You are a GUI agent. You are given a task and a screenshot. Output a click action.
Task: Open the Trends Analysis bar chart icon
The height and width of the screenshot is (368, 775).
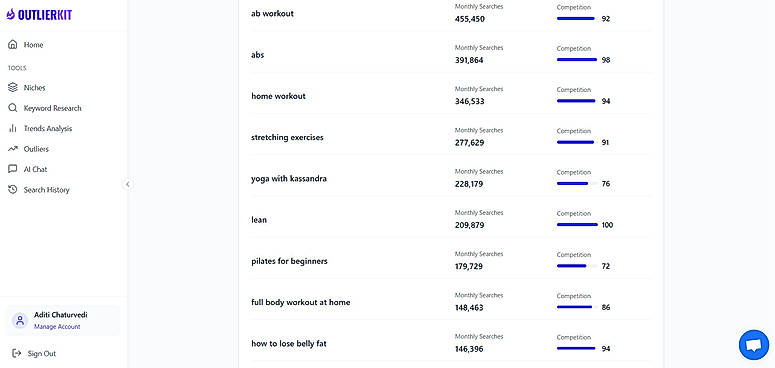point(13,128)
